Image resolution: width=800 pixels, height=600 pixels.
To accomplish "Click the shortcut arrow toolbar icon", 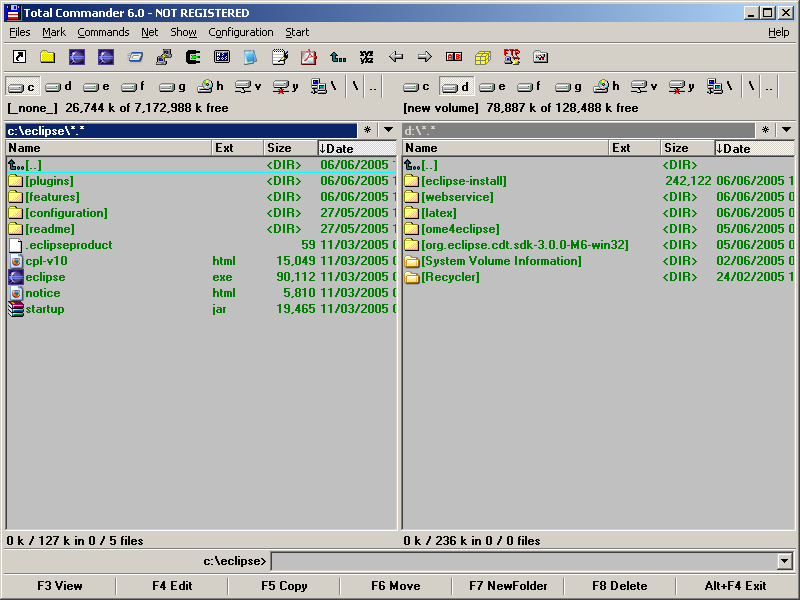I will 19,57.
